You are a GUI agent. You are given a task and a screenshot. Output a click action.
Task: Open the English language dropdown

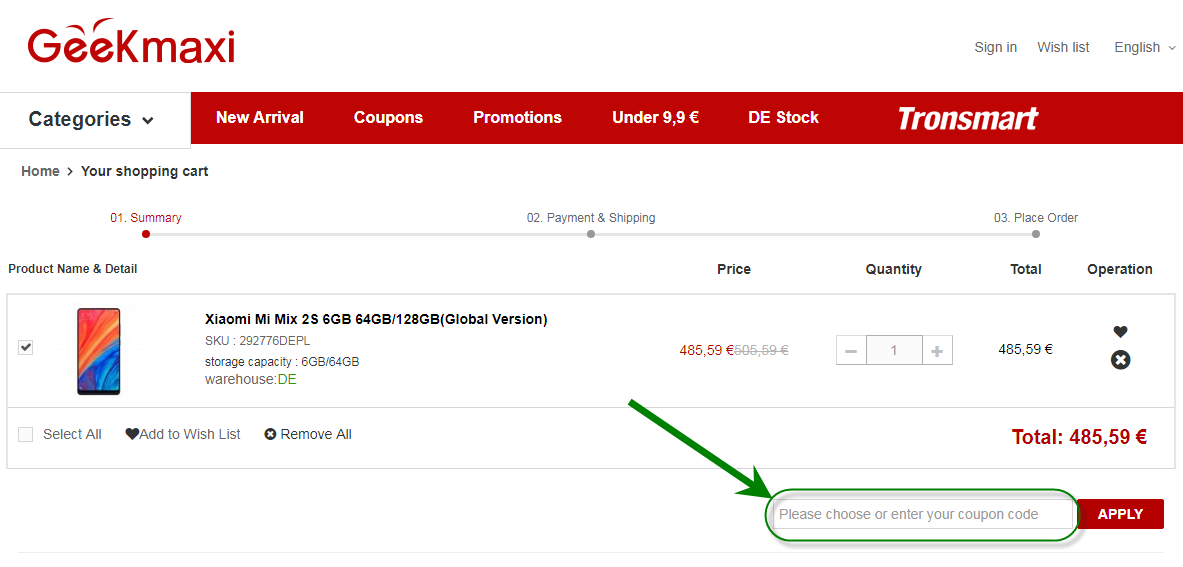pyautogui.click(x=1145, y=48)
